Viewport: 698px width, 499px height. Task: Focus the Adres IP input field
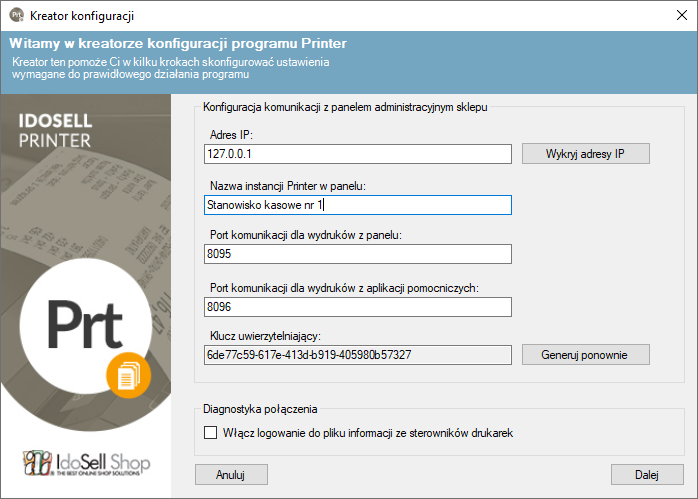356,154
